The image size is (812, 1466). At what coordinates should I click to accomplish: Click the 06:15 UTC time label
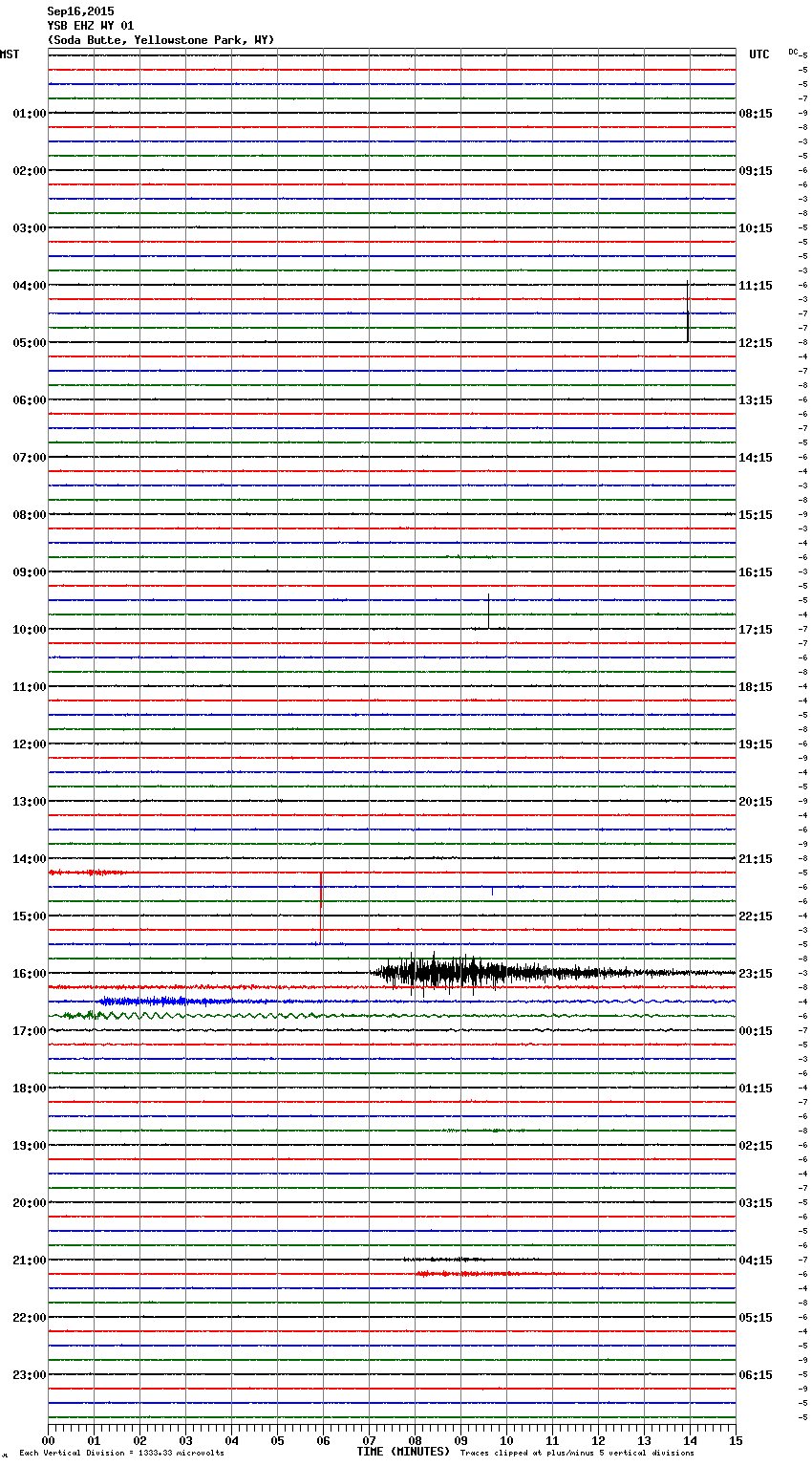[756, 1375]
